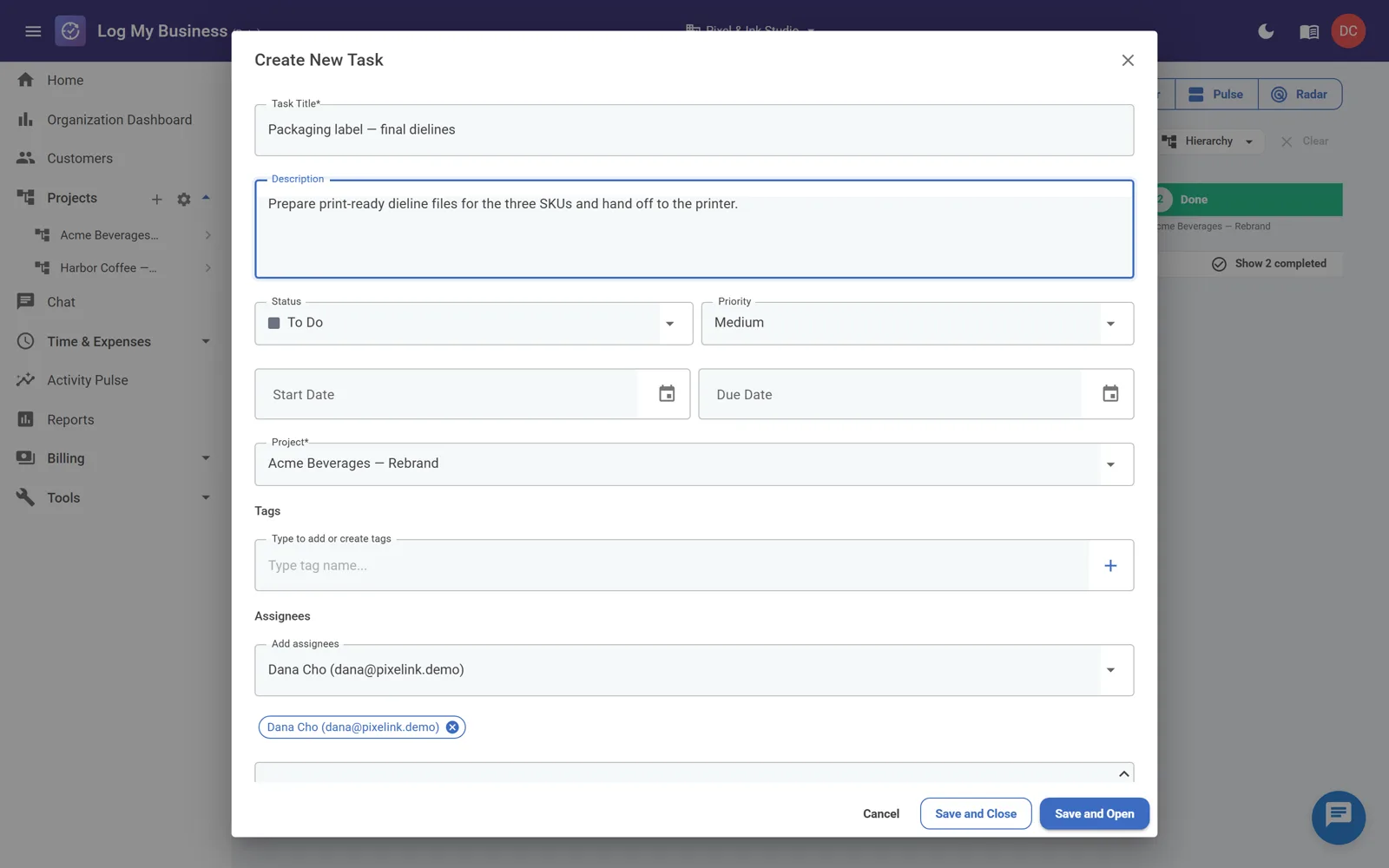Click the Done column header
This screenshot has height=868, width=1389.
[x=1250, y=200]
